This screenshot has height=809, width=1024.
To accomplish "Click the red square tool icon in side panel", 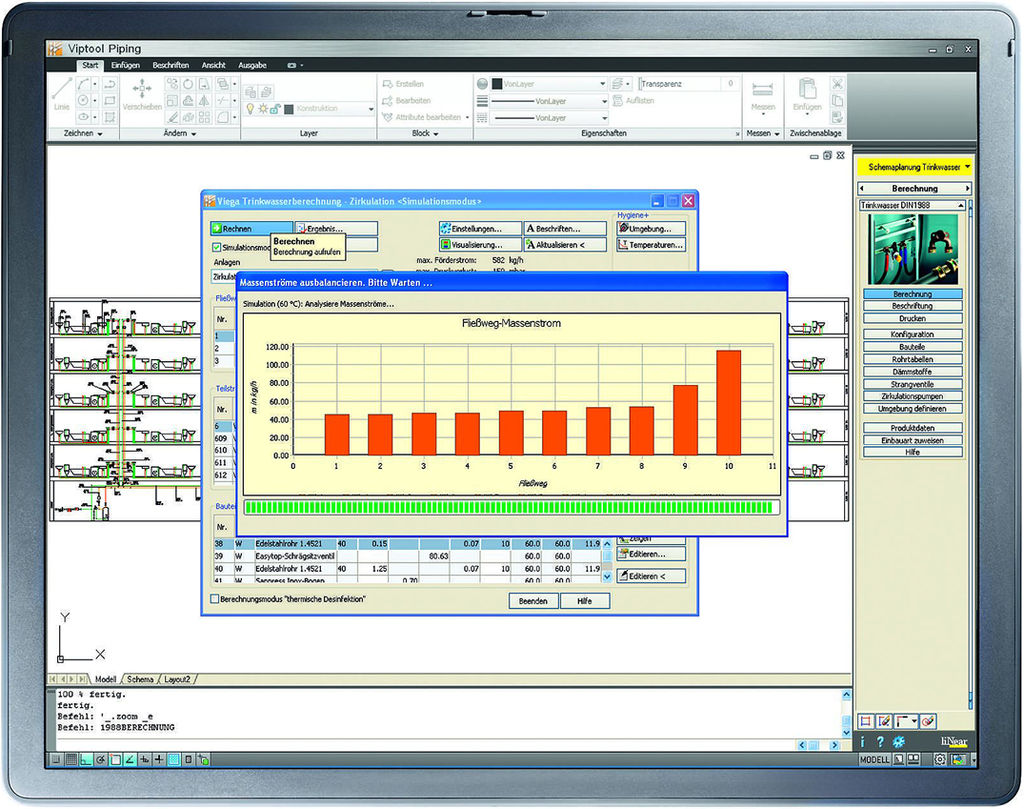I will [865, 722].
